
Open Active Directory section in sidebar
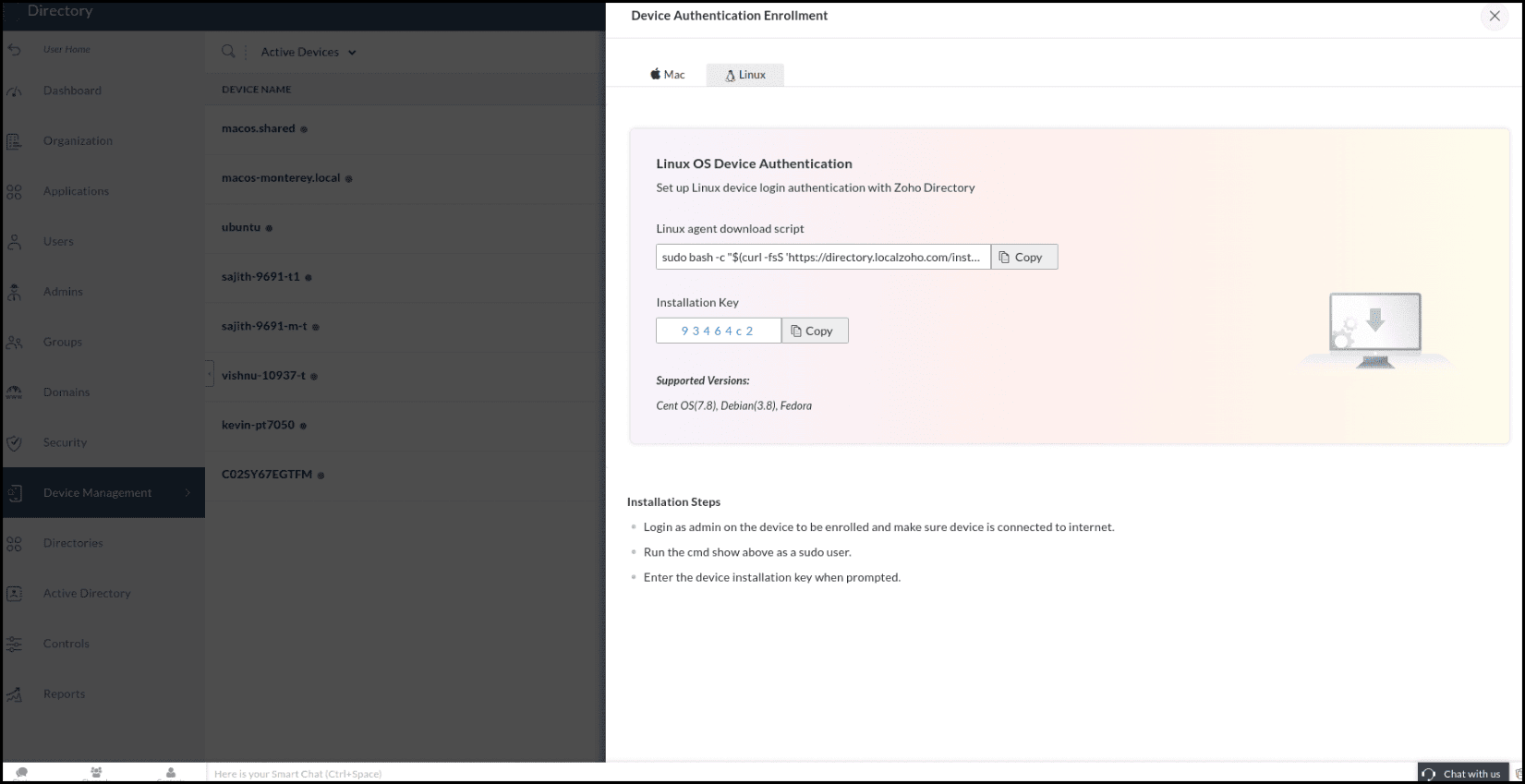coord(87,594)
